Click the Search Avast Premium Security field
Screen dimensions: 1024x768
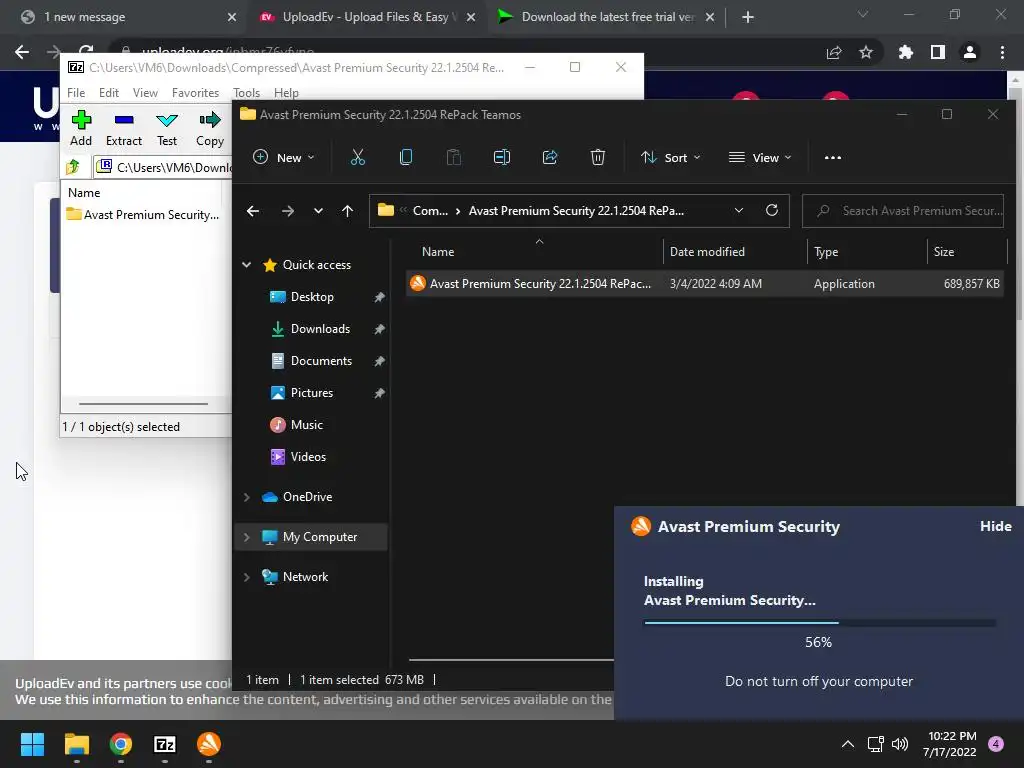(x=903, y=211)
